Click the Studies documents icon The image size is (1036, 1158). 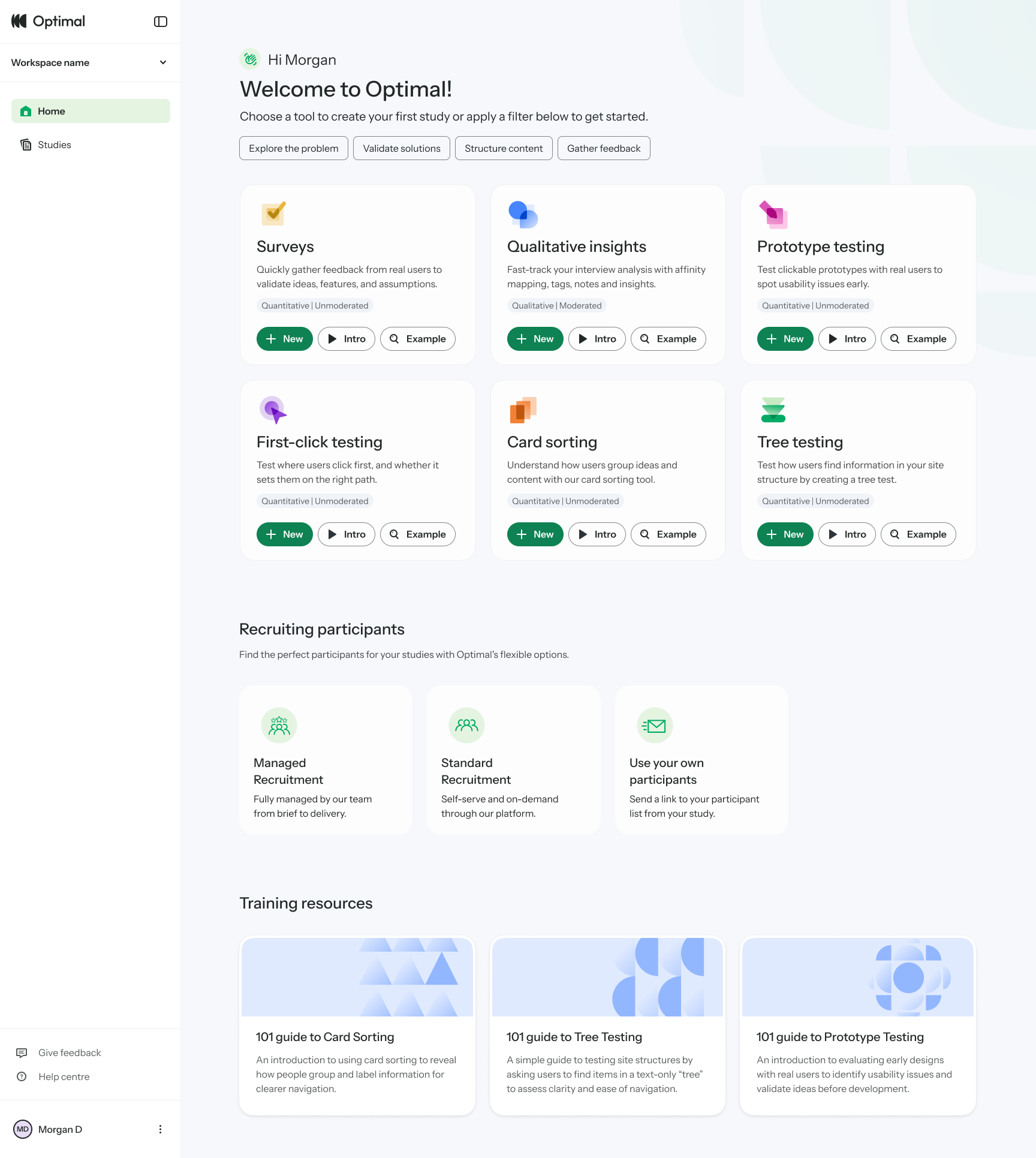point(26,145)
